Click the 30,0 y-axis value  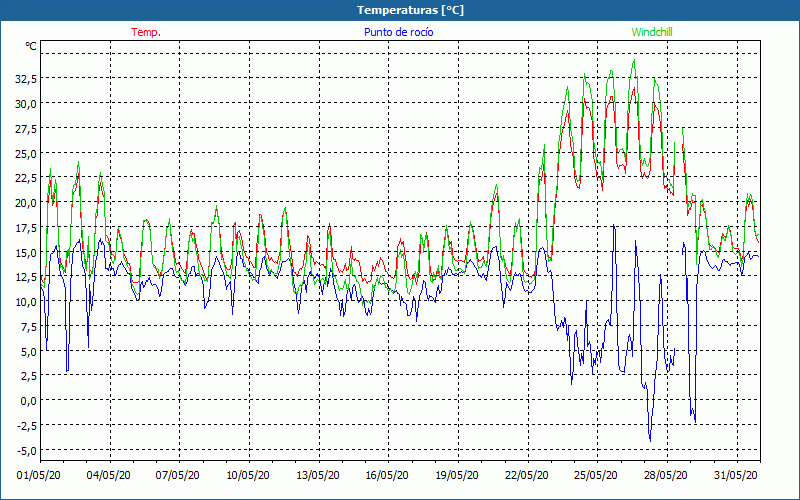coord(26,104)
